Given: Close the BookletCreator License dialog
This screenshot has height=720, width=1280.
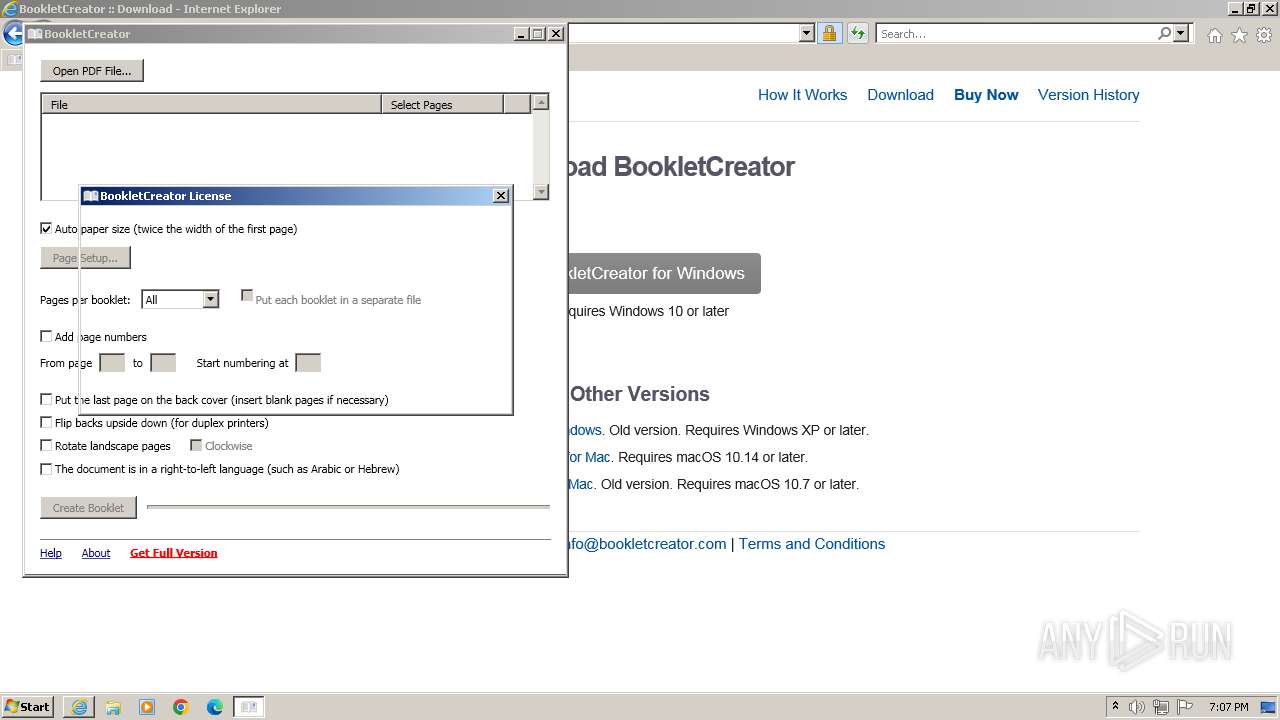Looking at the screenshot, I should point(501,196).
